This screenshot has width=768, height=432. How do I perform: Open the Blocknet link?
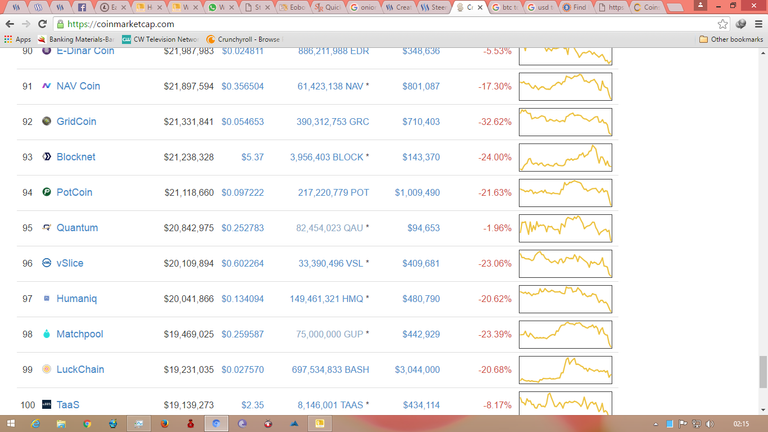point(76,157)
